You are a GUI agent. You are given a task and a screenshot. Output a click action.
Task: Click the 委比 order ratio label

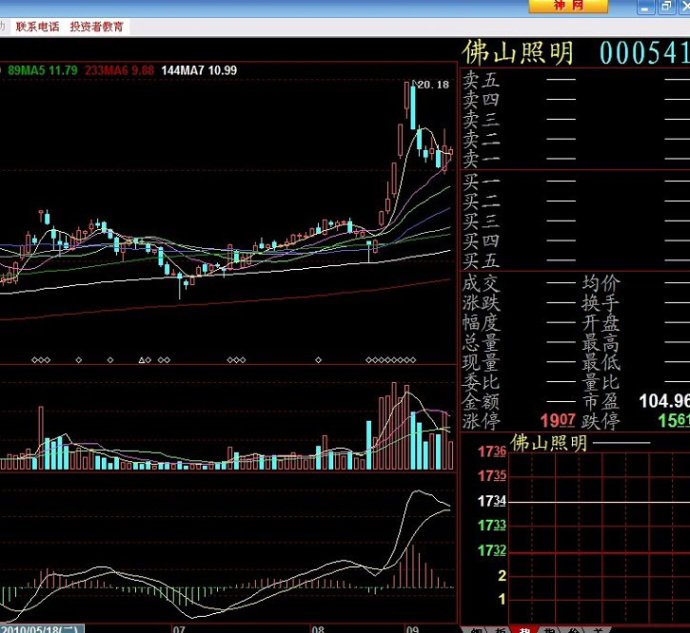tap(481, 382)
